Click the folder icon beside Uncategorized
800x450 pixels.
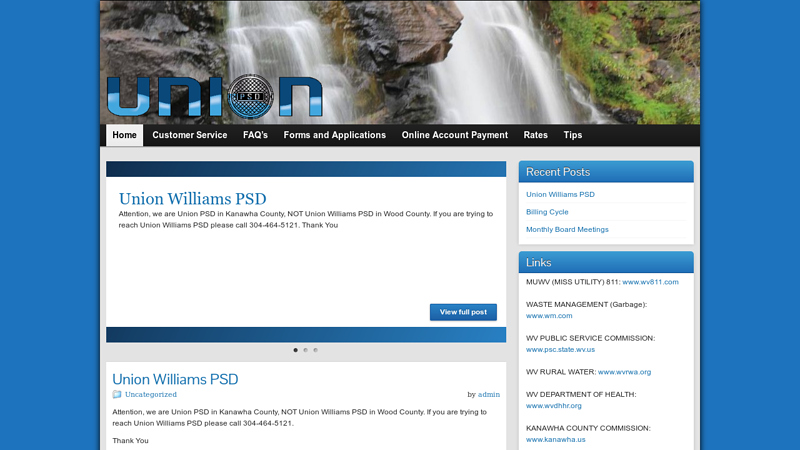tap(117, 395)
